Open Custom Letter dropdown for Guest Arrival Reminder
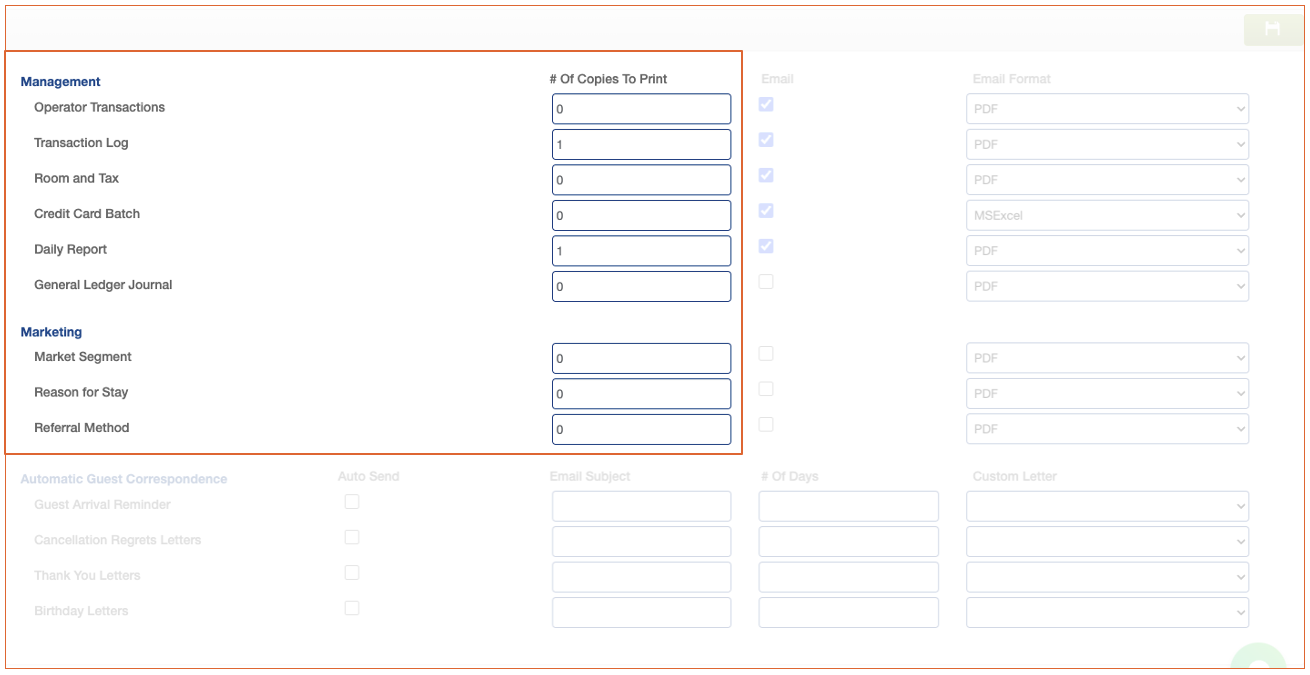The image size is (1310, 675). (1107, 506)
